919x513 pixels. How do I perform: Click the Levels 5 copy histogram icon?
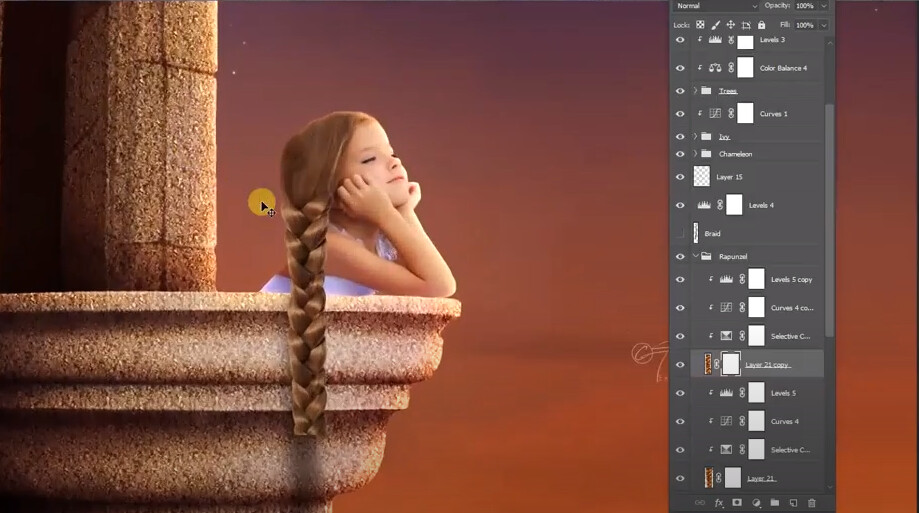[726, 280]
